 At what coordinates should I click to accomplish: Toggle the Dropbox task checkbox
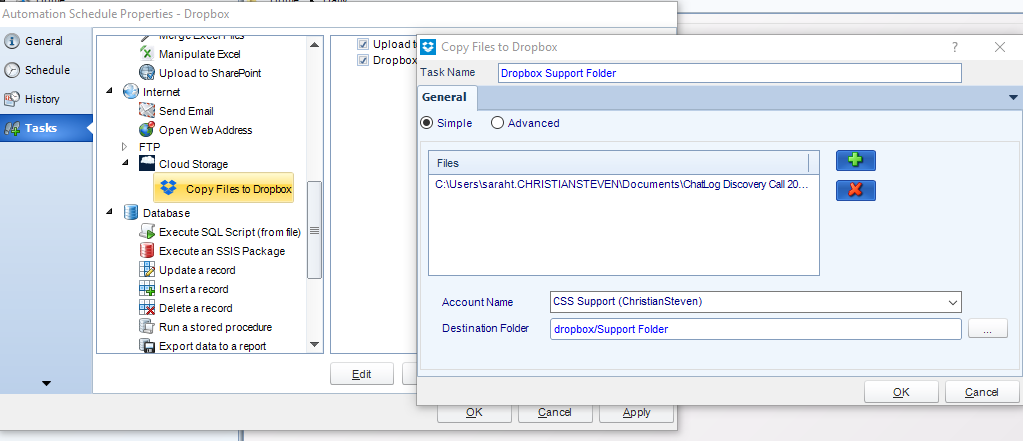363,60
